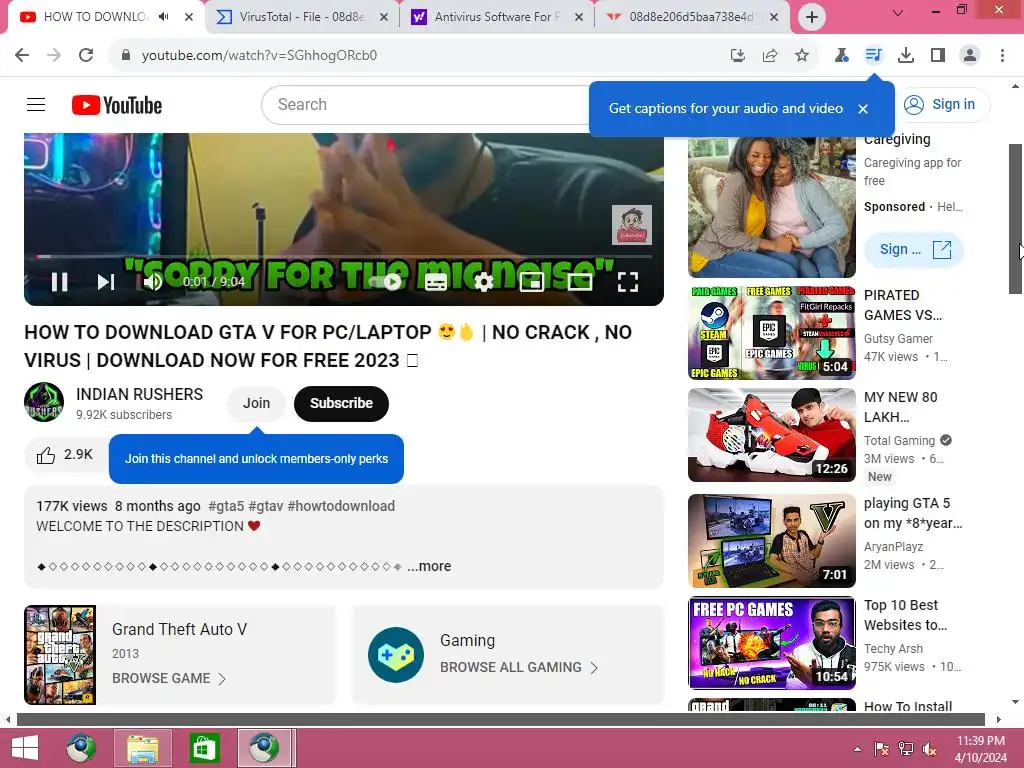
Task: Enter full screen video mode
Action: [628, 282]
